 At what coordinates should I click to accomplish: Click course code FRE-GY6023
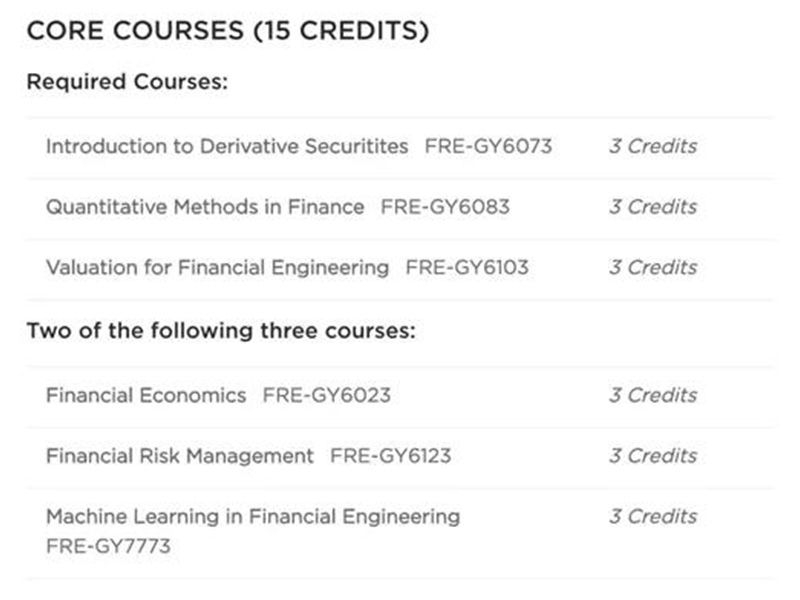[x=327, y=395]
